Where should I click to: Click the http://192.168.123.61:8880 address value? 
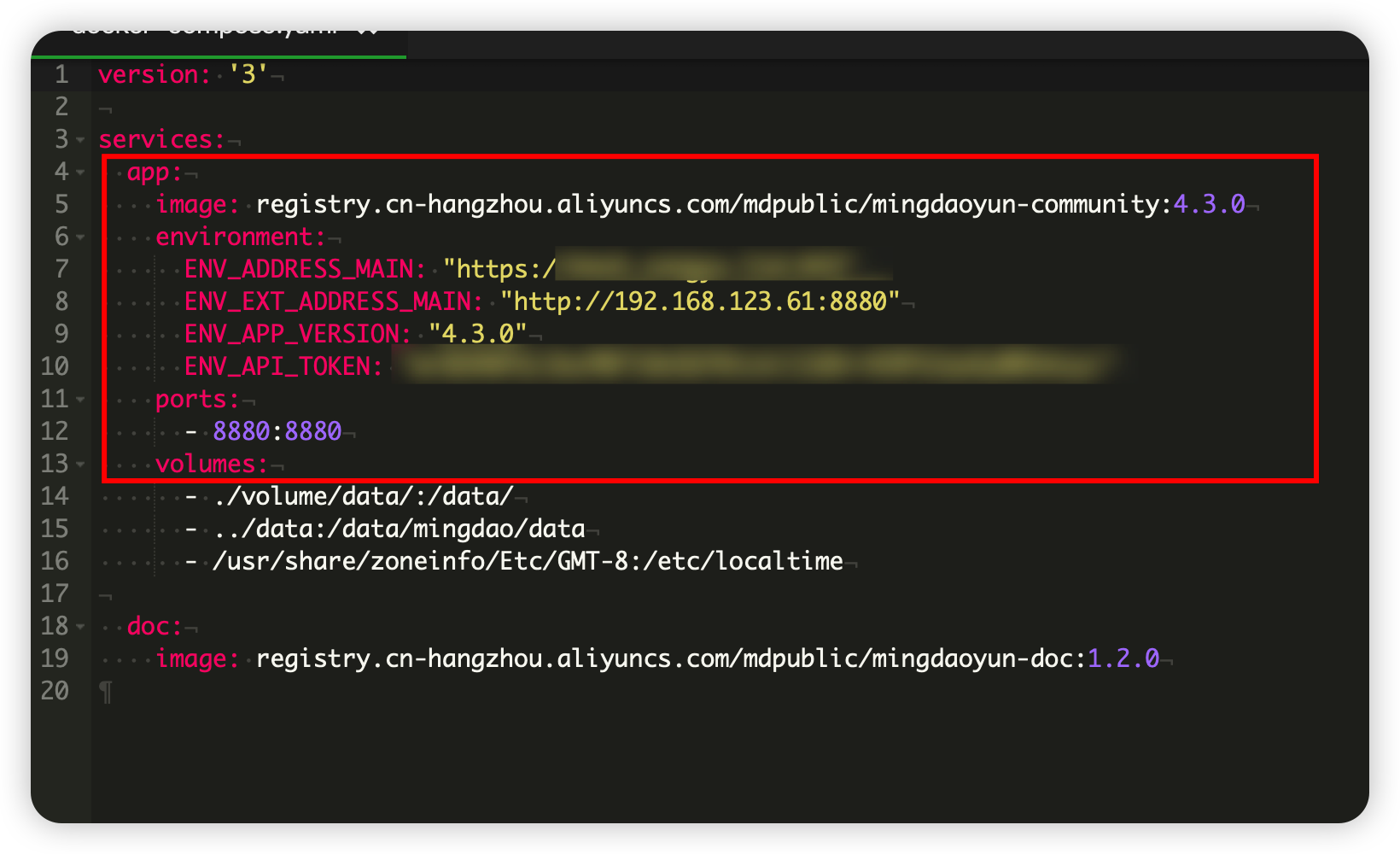coord(700,302)
